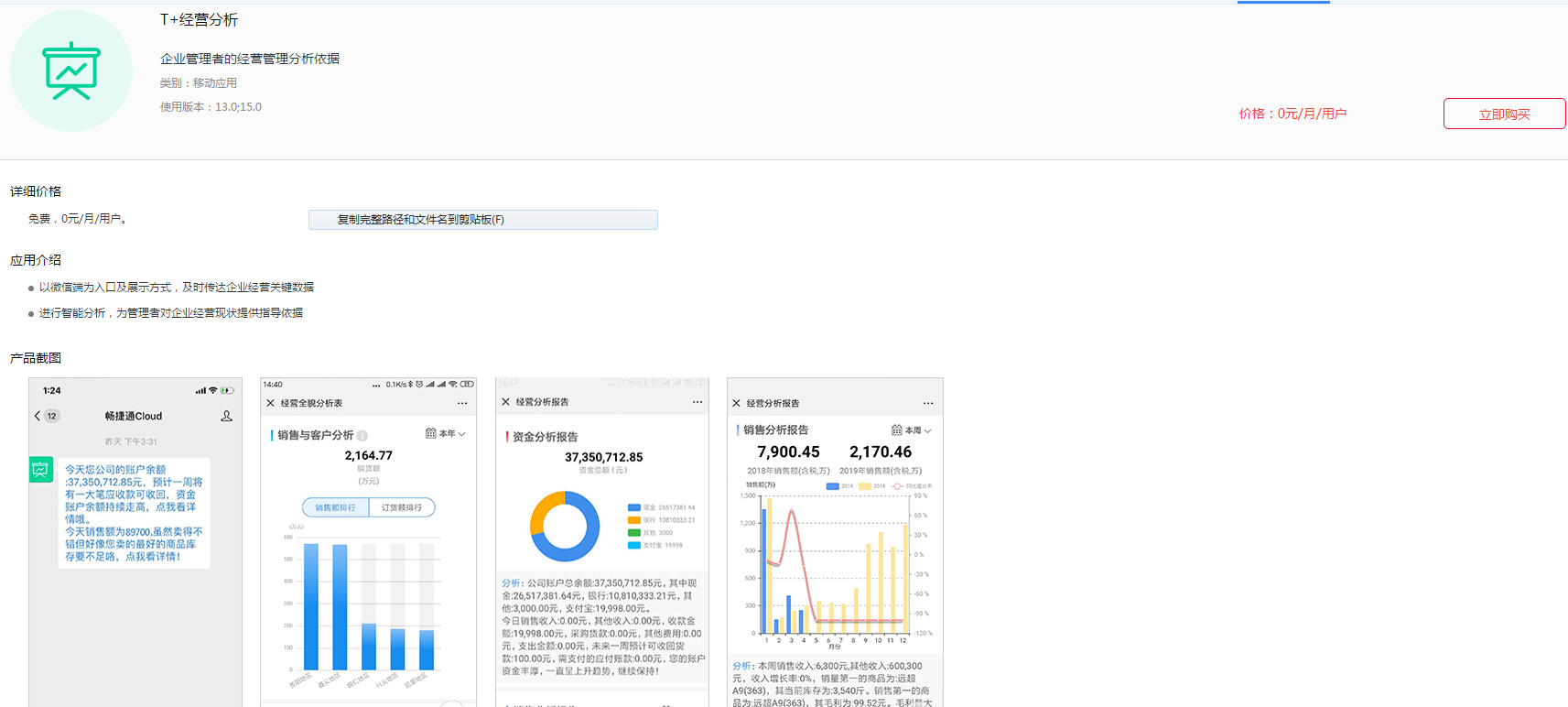Click the info icon beside 销售与客户分析
Screen dimensions: 1568x707
click(x=362, y=435)
